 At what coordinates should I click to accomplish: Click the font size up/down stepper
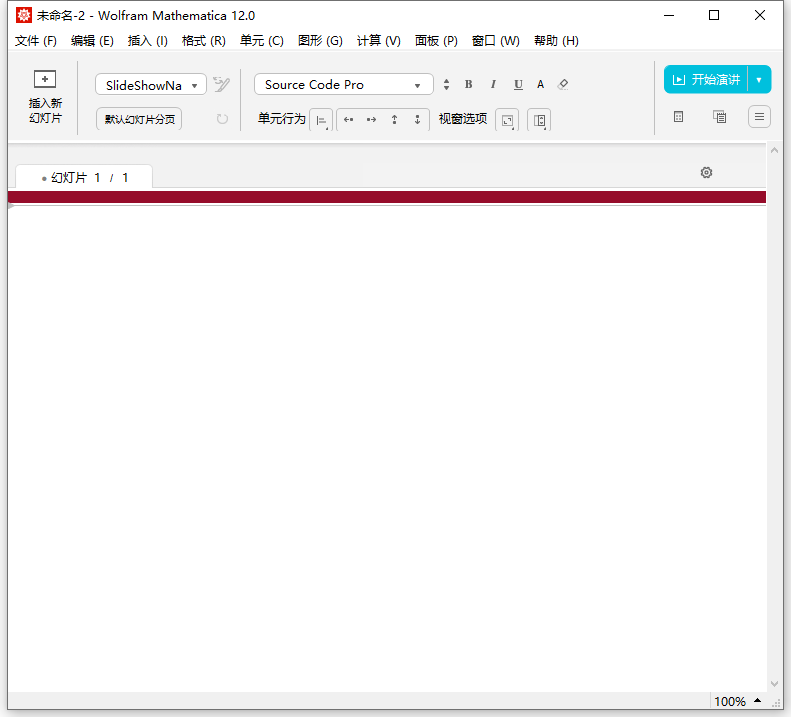[446, 84]
